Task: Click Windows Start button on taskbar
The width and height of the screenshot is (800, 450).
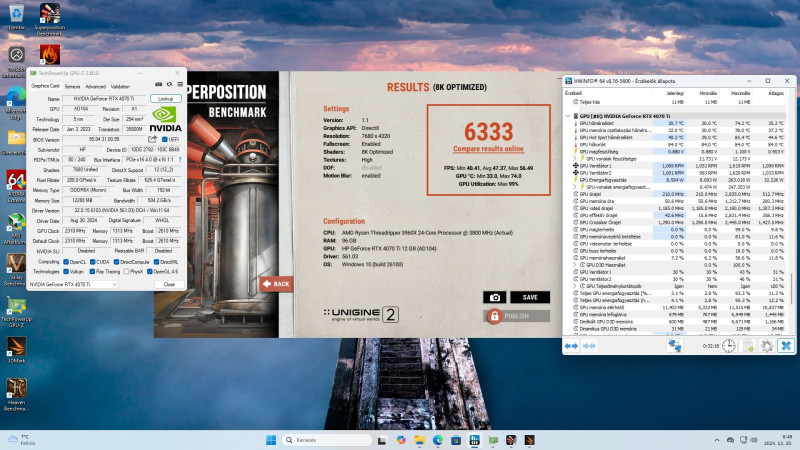Action: tap(271, 440)
